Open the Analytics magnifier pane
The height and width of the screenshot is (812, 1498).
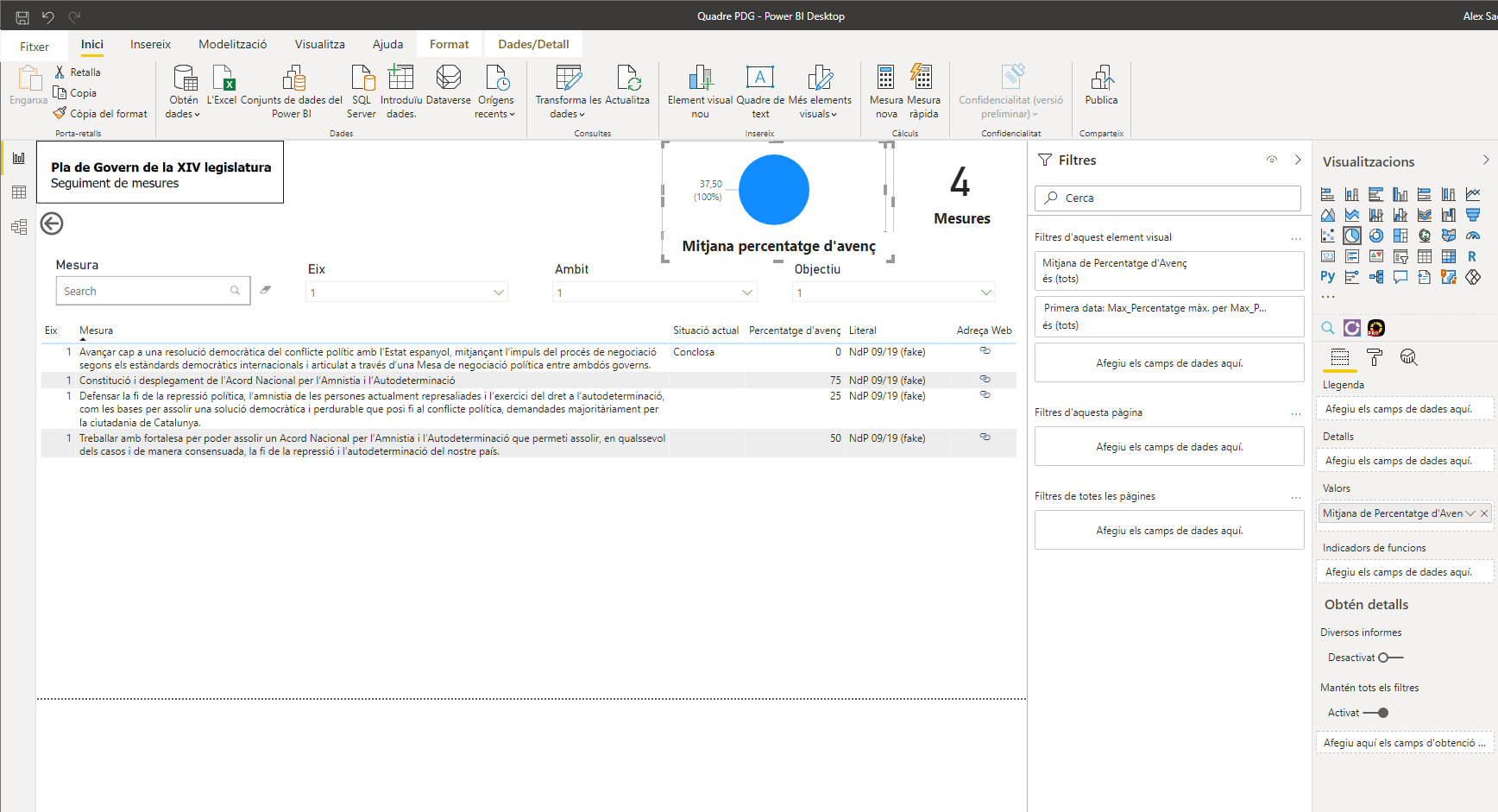click(1408, 357)
